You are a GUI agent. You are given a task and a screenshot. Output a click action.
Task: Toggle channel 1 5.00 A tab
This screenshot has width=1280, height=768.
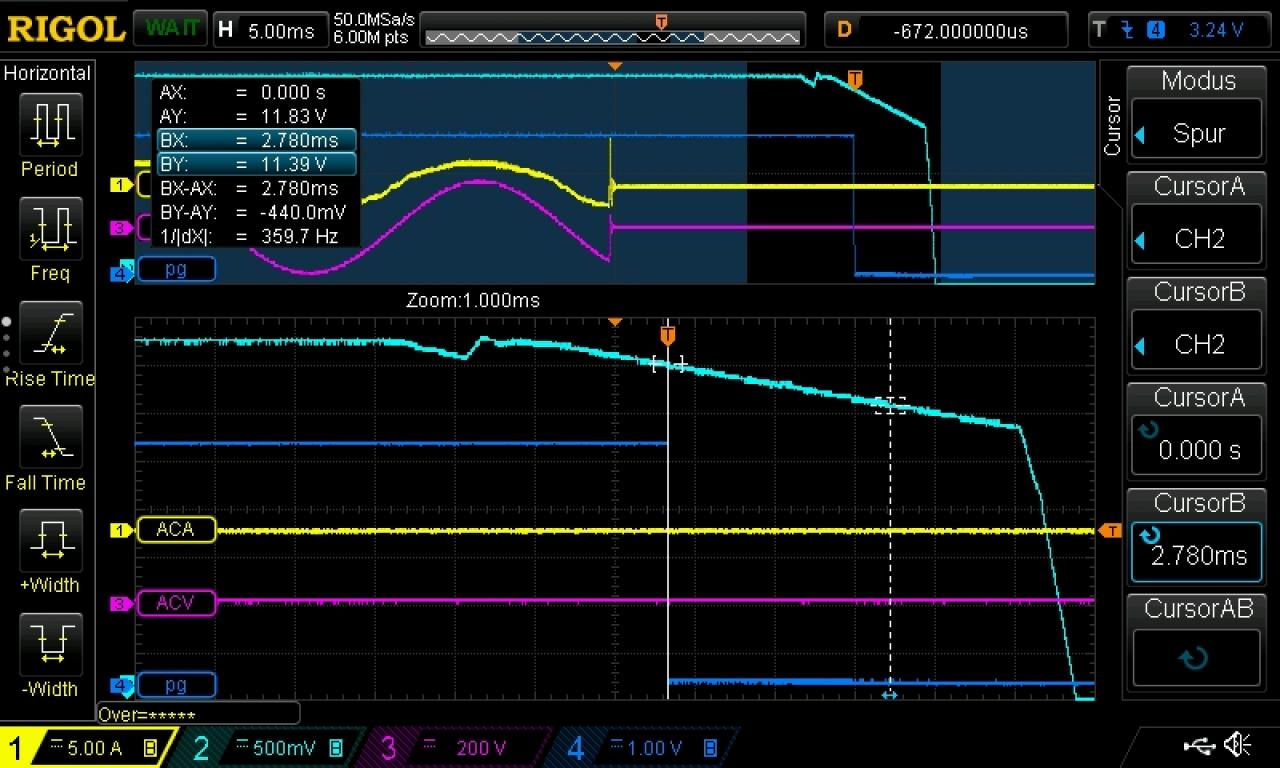[86, 747]
